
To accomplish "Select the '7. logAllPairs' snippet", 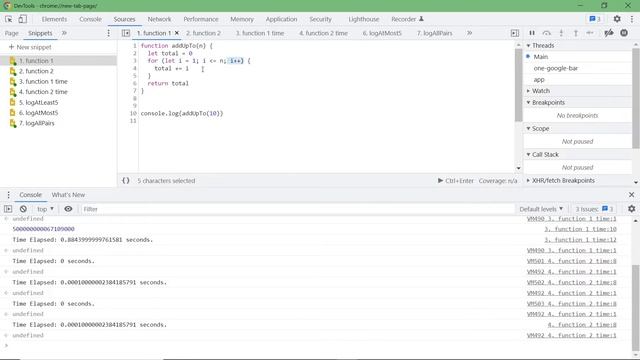I will coord(36,123).
